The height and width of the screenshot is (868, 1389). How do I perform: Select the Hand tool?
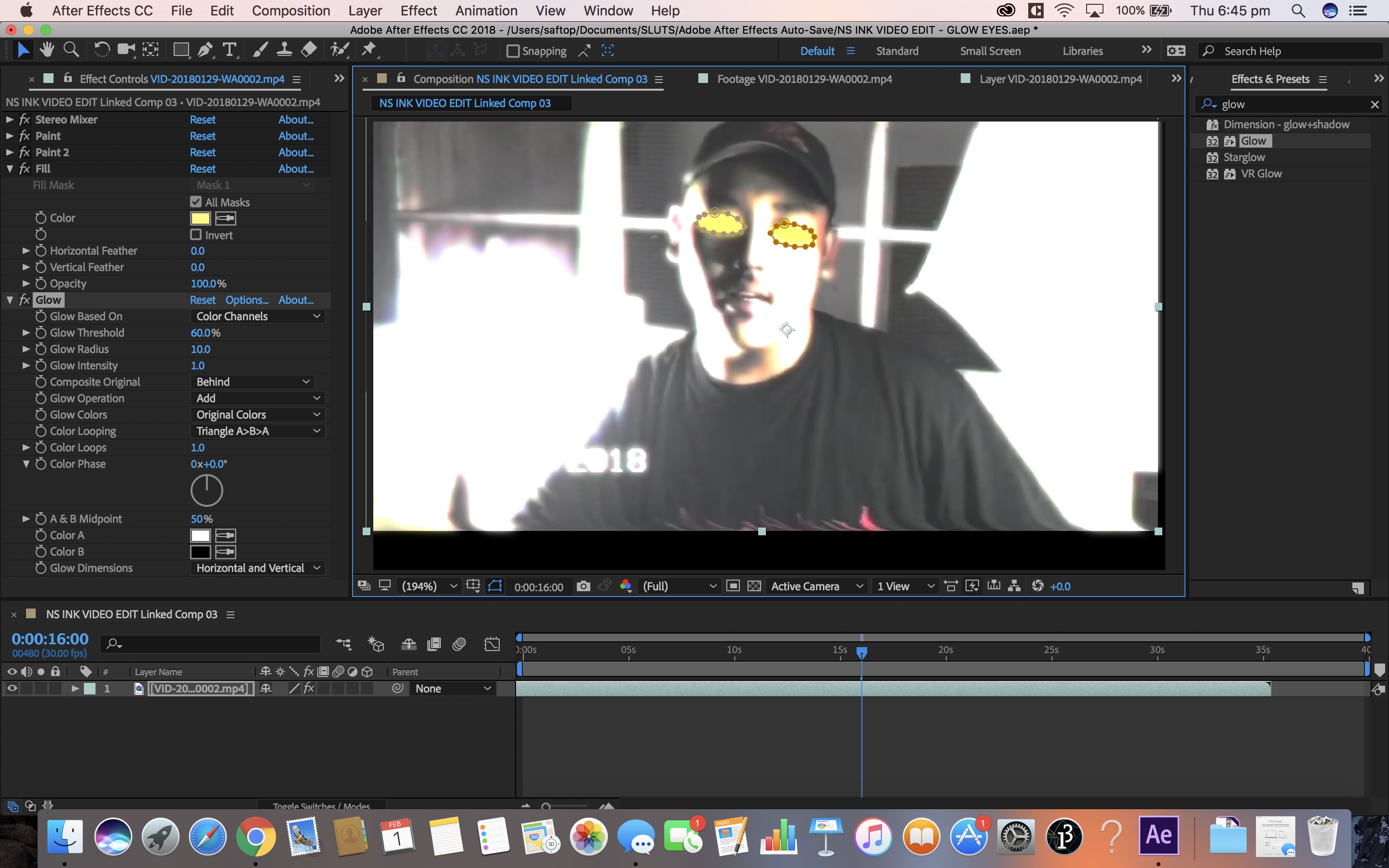(x=47, y=51)
